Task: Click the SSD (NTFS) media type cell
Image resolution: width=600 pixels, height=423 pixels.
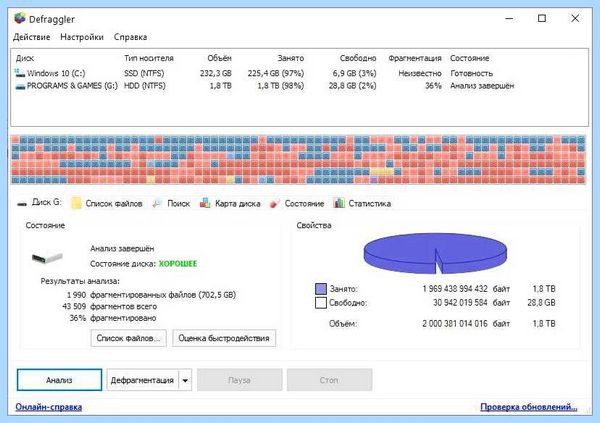Action: (x=144, y=73)
